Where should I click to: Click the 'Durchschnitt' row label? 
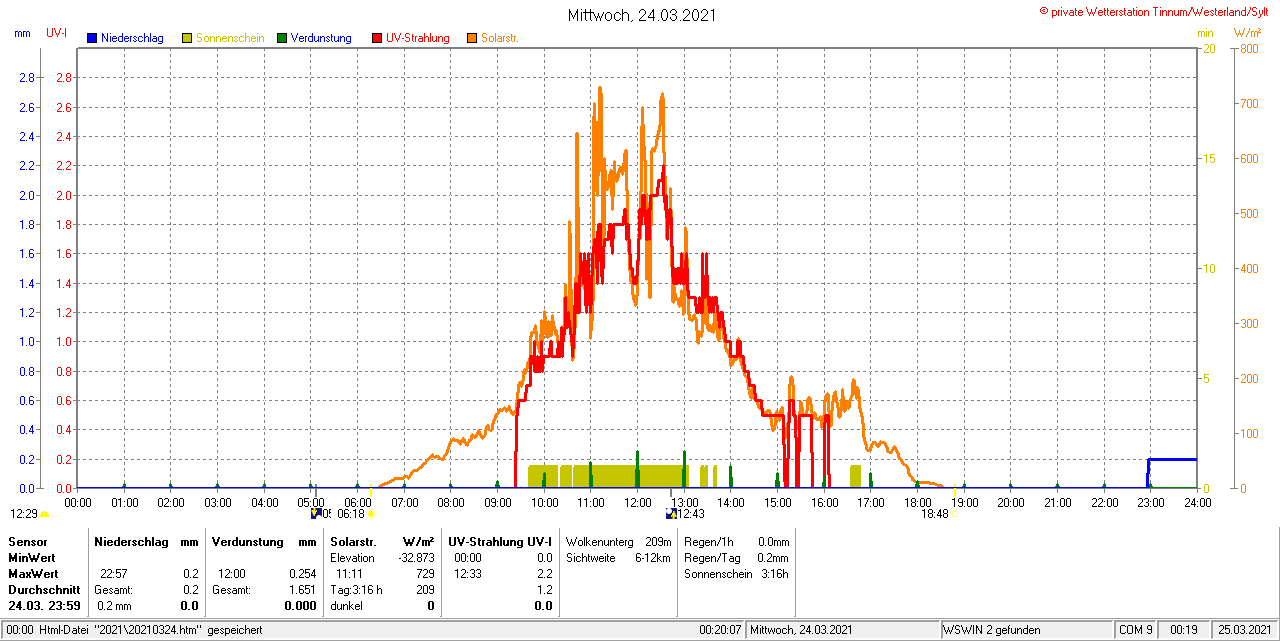(x=43, y=590)
